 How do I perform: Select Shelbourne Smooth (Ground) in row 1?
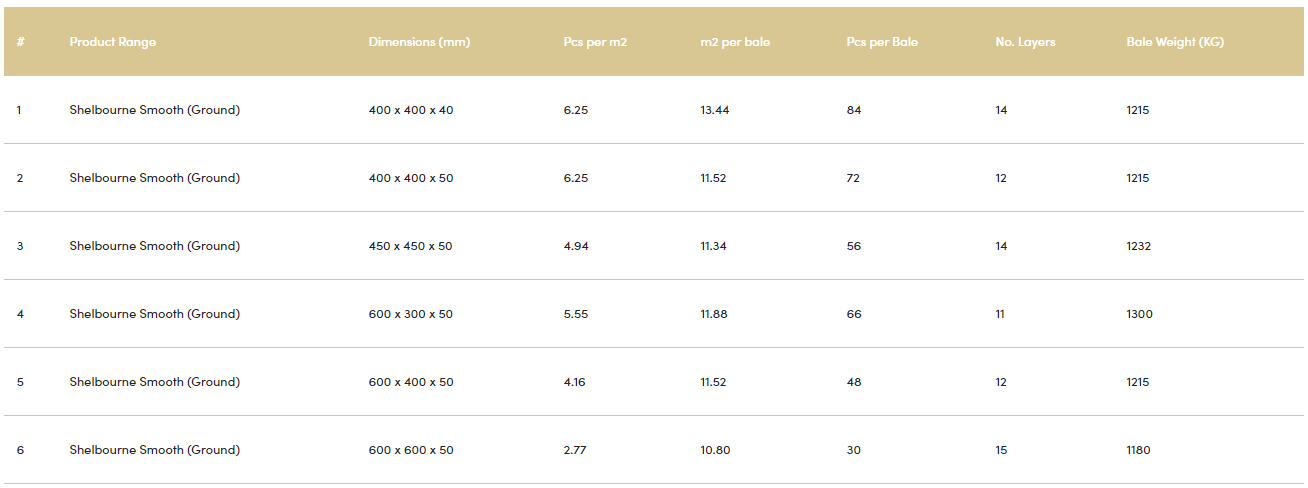click(x=155, y=110)
